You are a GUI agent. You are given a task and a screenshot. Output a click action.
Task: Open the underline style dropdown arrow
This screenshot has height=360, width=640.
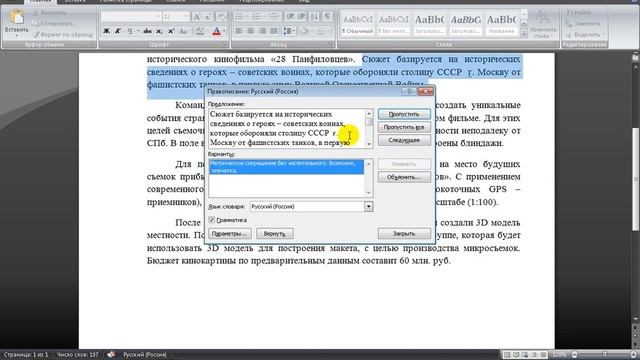[138, 31]
